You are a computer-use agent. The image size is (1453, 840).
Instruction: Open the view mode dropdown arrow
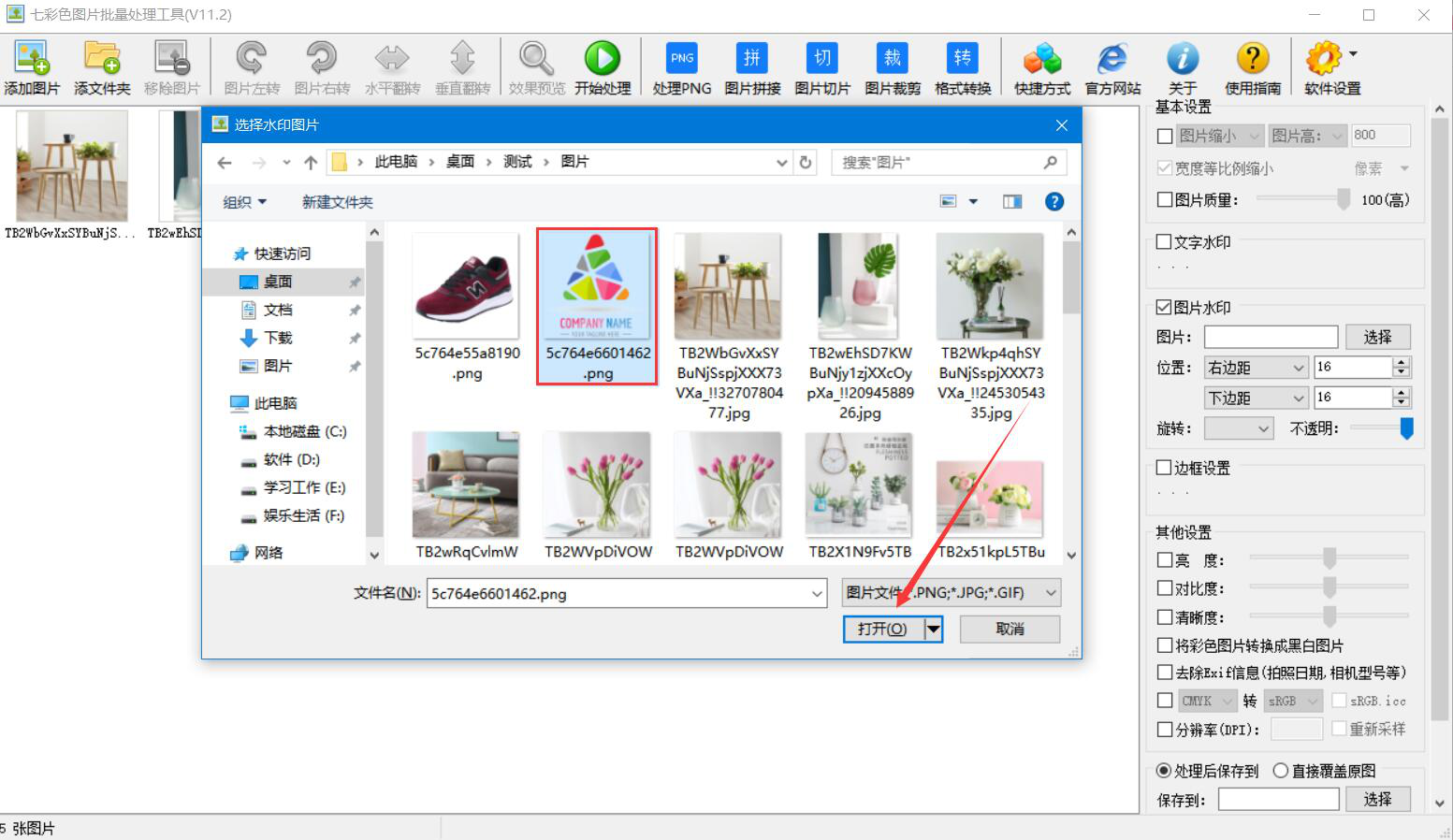[x=973, y=202]
